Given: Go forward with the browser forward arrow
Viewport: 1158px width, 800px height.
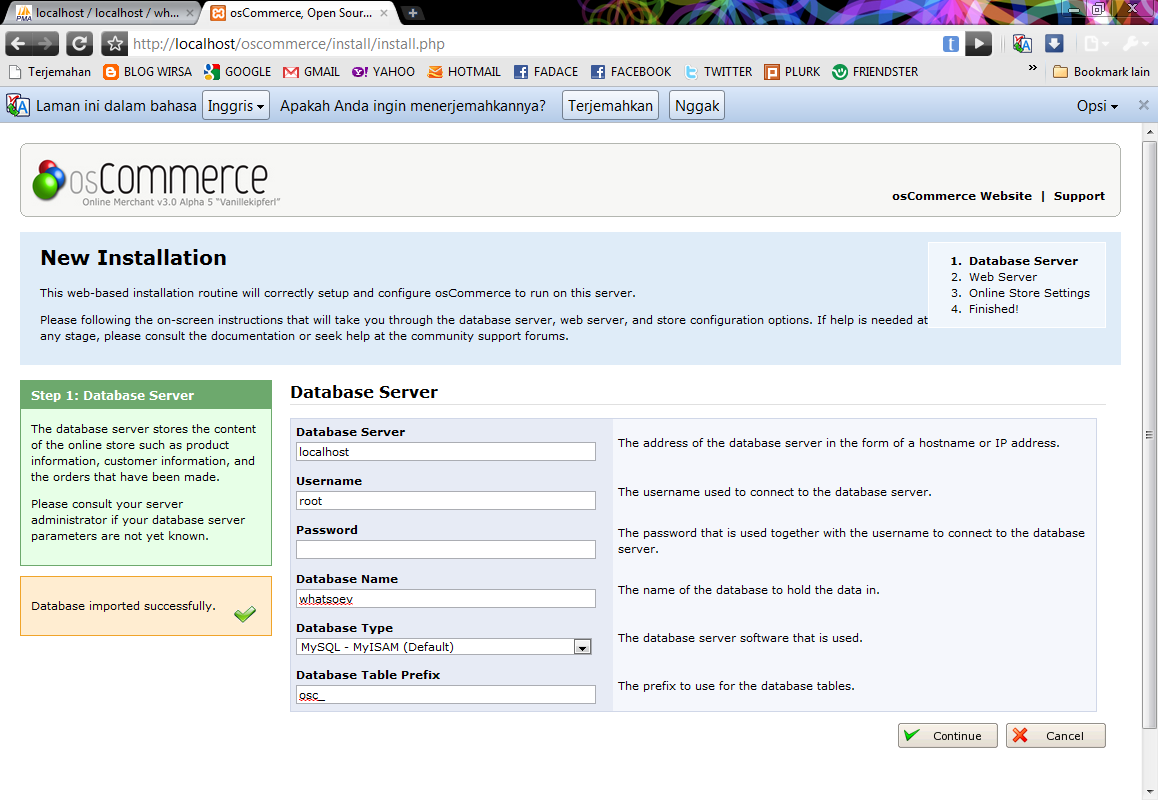Looking at the screenshot, I should click(46, 44).
